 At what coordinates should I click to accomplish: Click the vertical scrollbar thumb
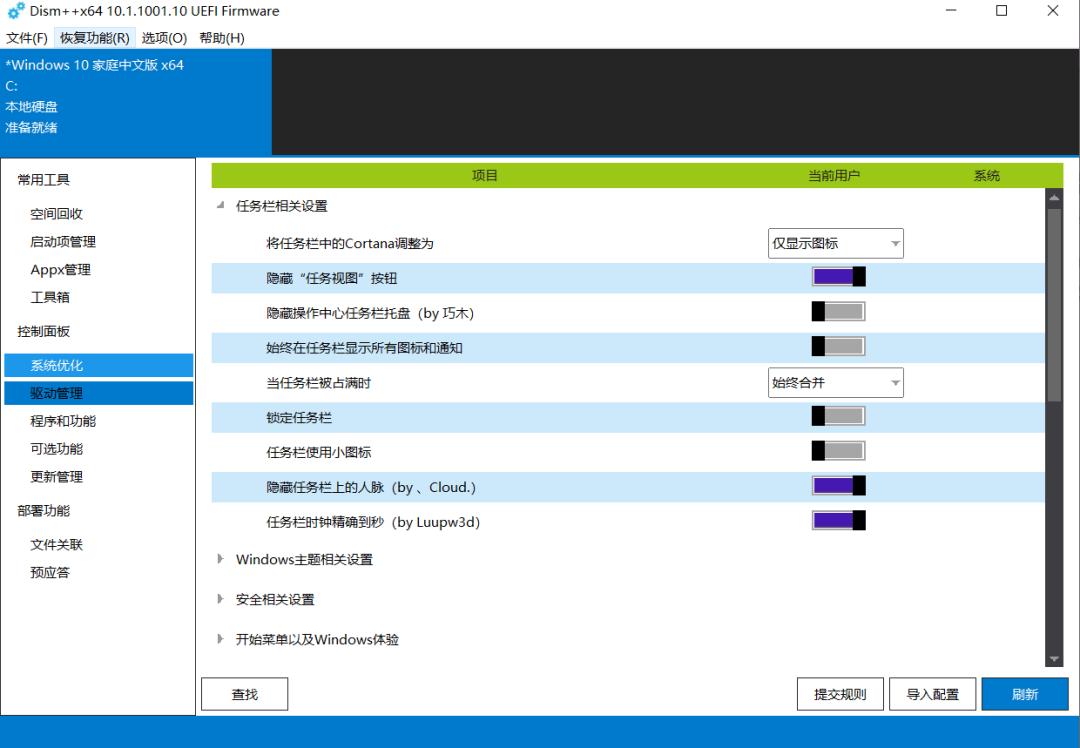[1054, 300]
